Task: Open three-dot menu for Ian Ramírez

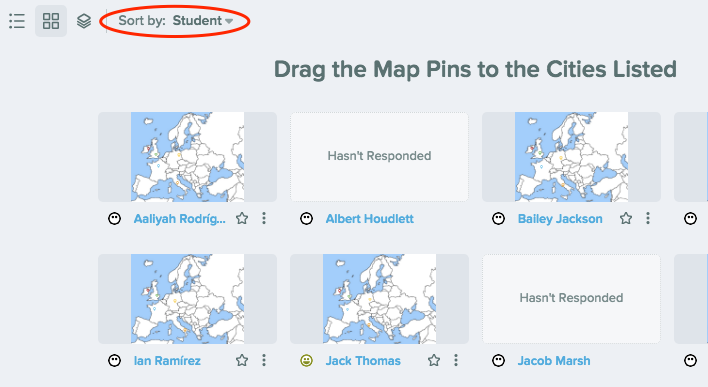Action: pos(264,360)
